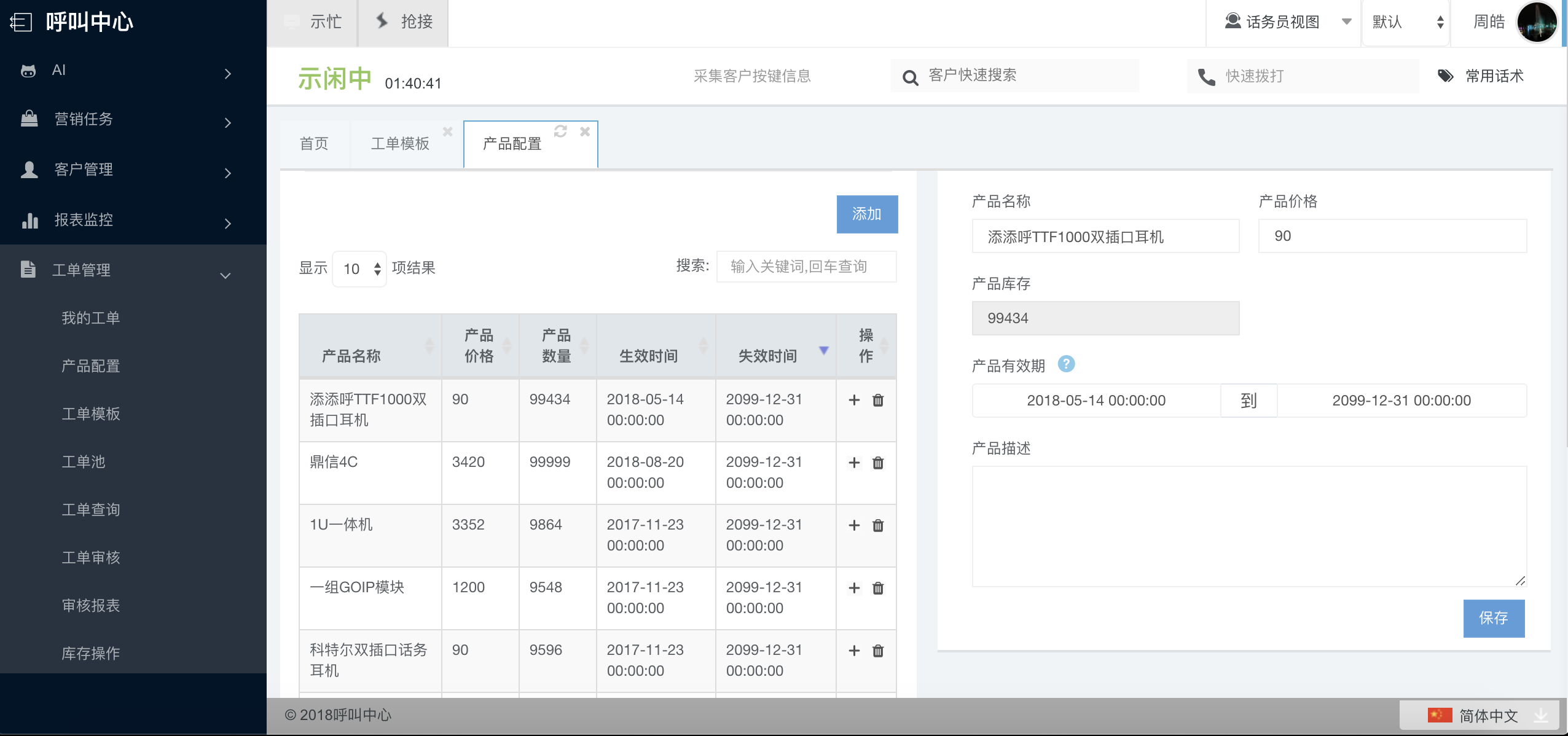Close the 工单模板 tab with its X

coord(447,131)
